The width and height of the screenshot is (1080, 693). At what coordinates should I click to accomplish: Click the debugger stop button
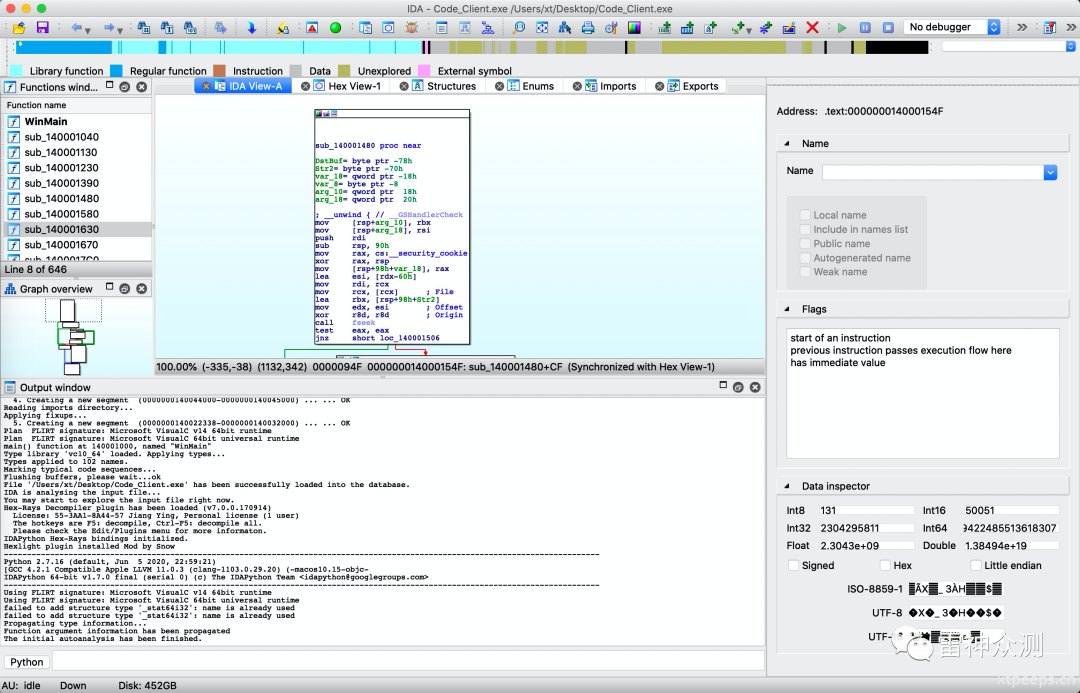click(x=889, y=28)
